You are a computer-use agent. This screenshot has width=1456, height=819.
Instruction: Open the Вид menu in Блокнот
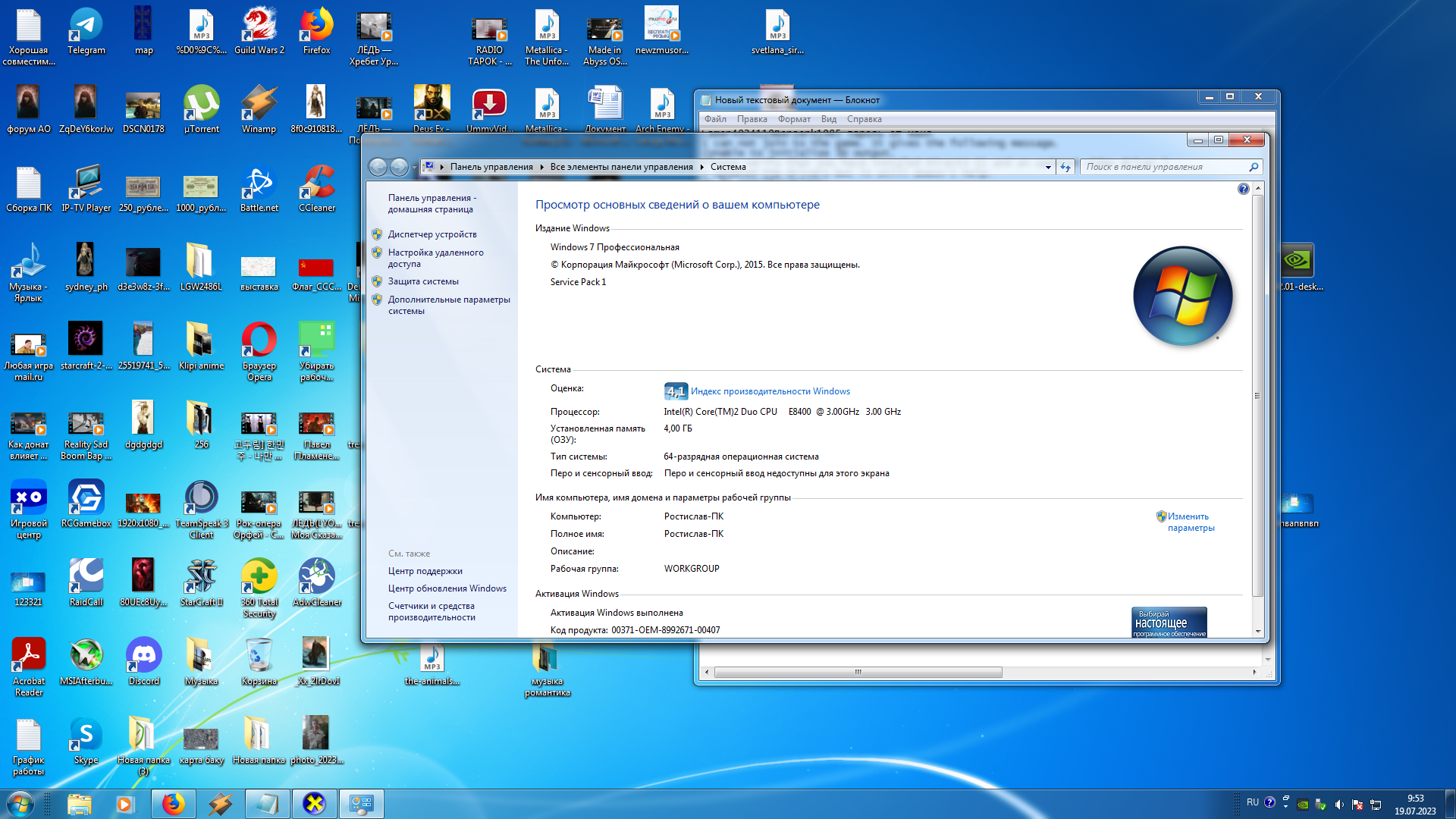[829, 119]
